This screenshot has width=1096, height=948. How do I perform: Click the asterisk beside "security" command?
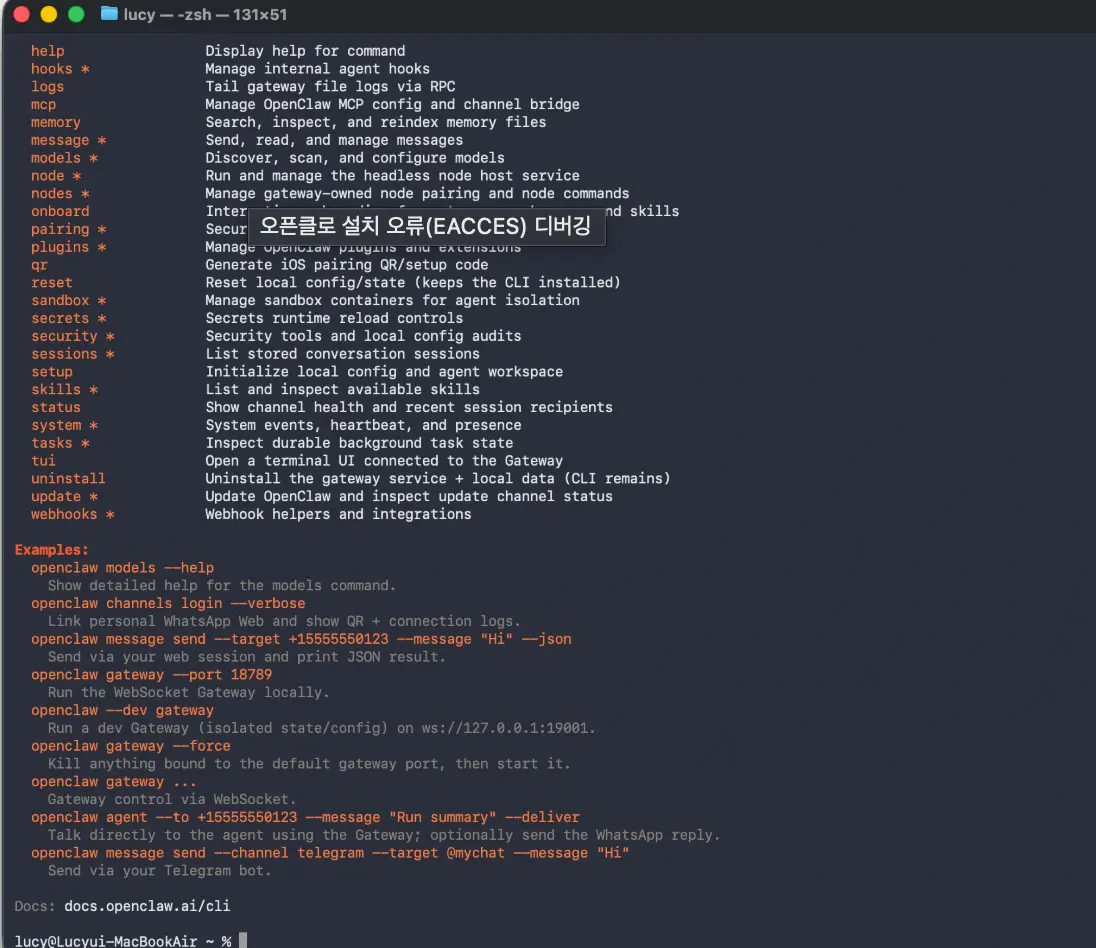110,337
